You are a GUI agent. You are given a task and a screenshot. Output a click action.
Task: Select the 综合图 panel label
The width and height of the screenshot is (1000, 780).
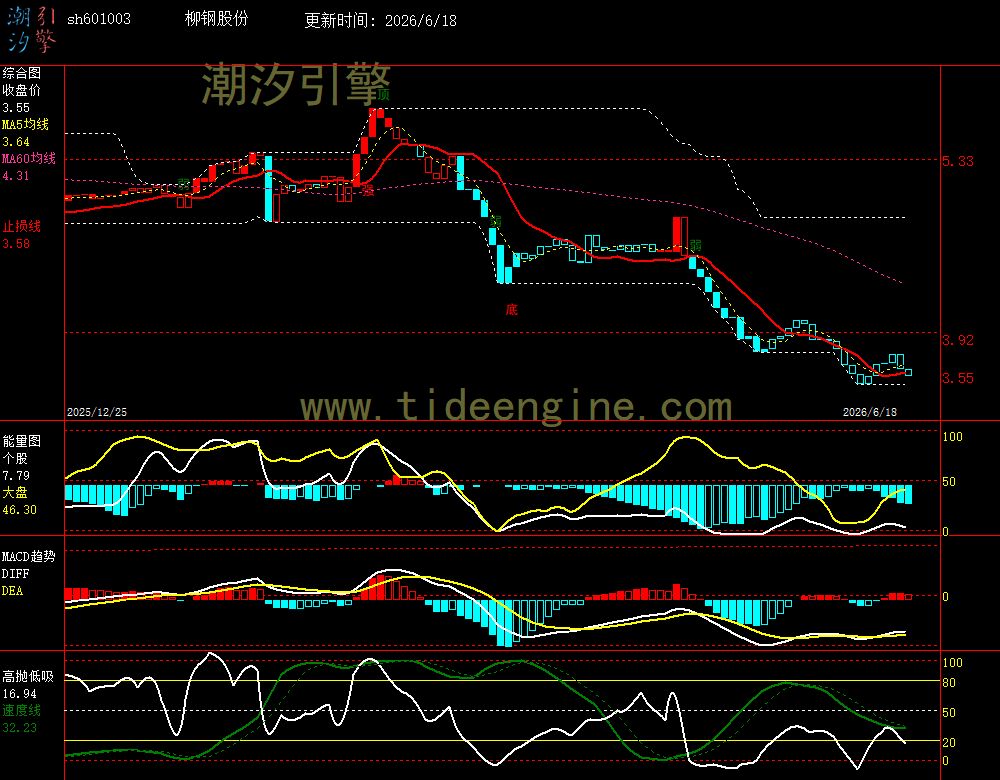pos(22,73)
